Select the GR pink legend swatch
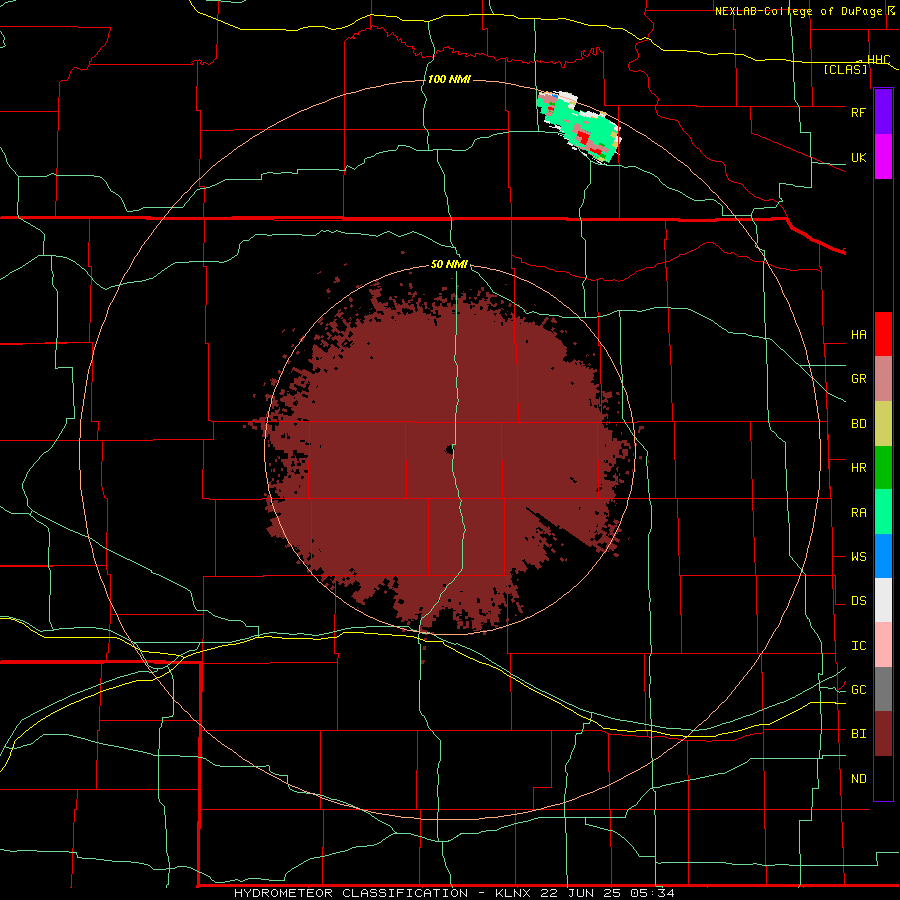This screenshot has height=900, width=900. point(883,378)
